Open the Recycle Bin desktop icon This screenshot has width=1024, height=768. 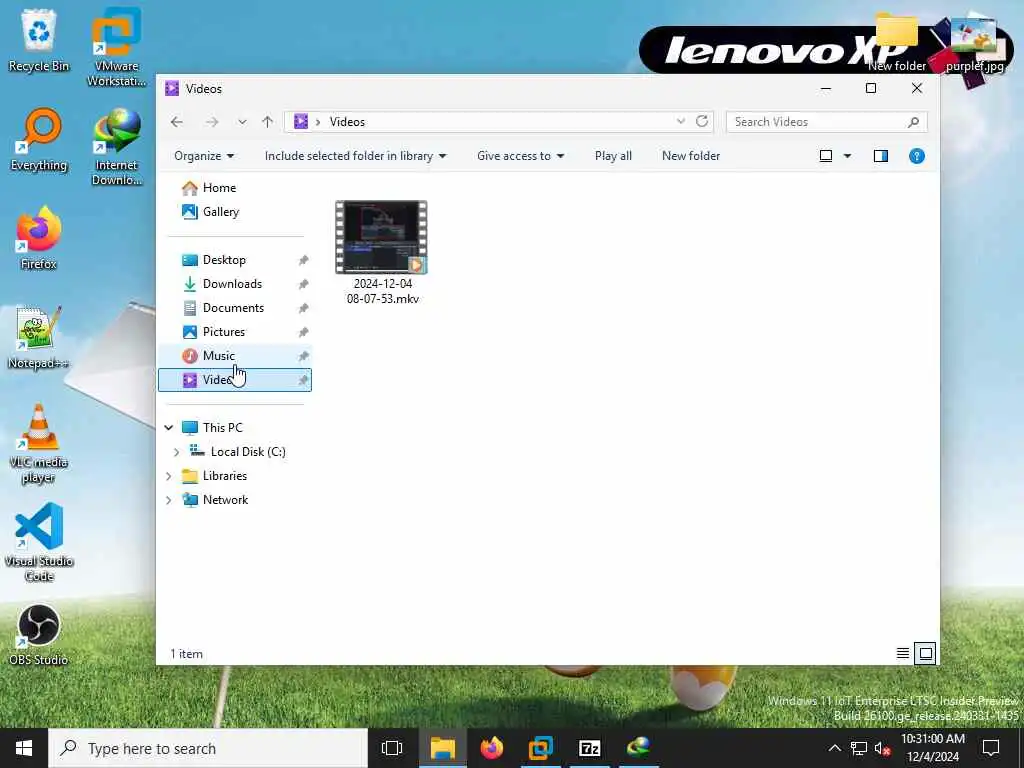pos(39,39)
